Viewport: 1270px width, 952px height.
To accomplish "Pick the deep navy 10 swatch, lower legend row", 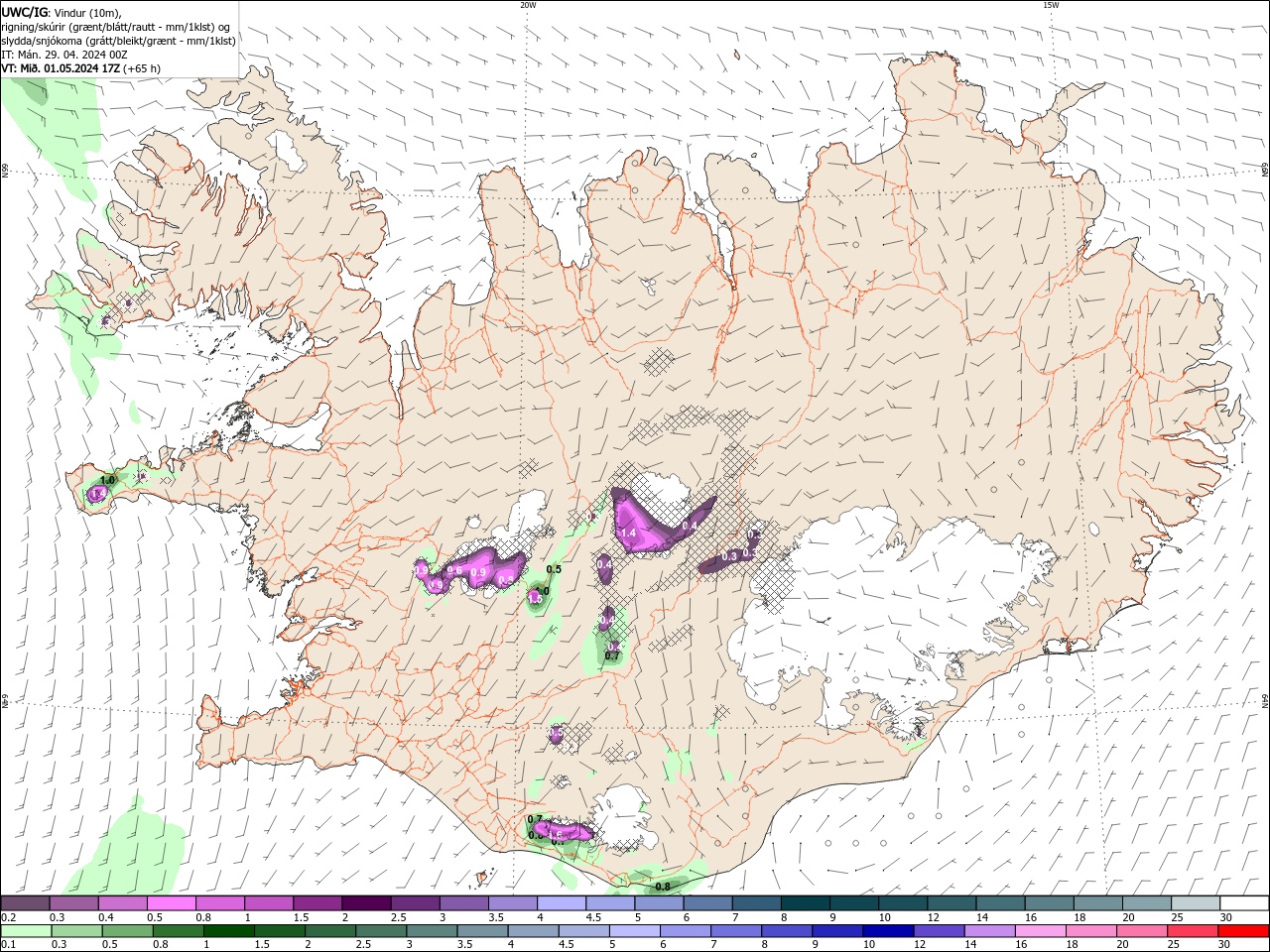I will coord(887,931).
